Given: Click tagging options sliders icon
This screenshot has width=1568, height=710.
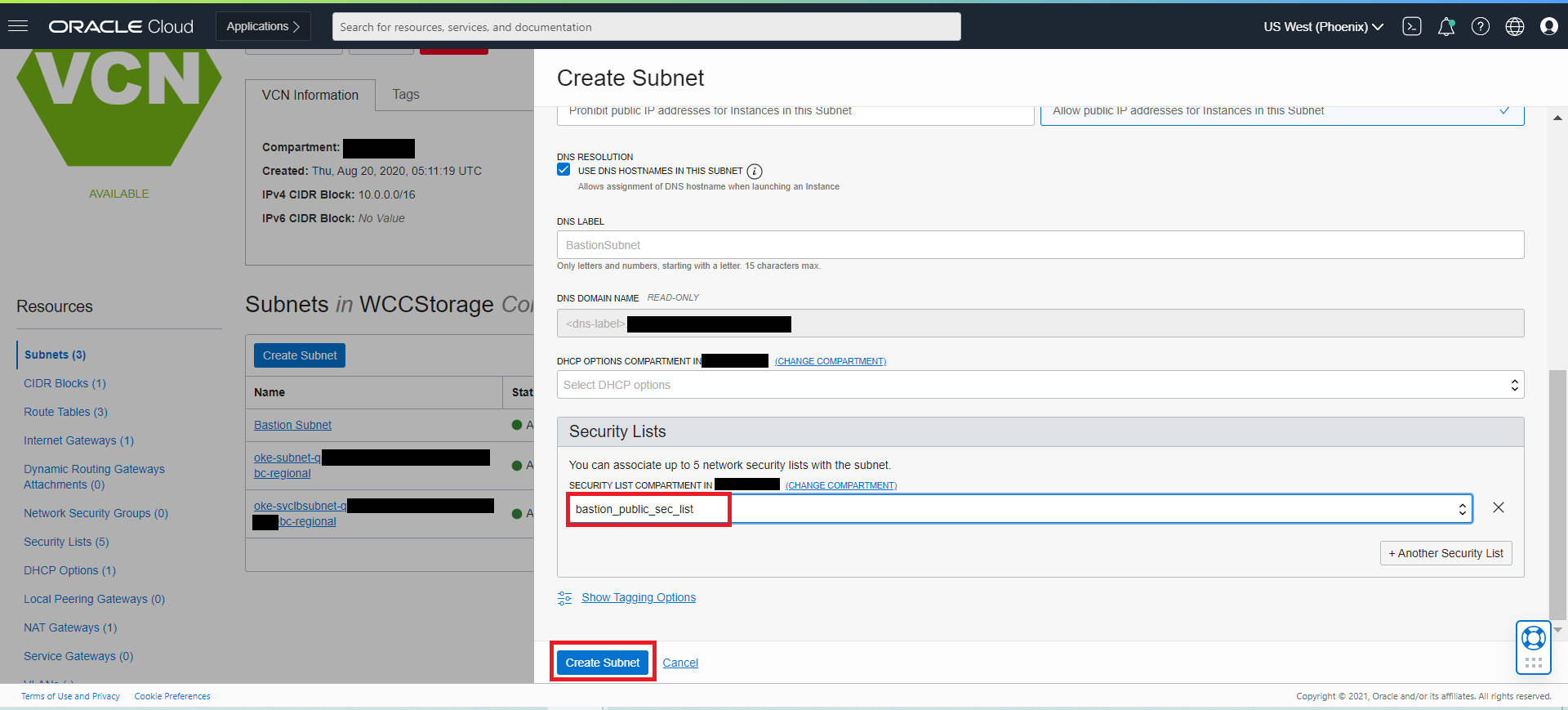Looking at the screenshot, I should pyautogui.click(x=564, y=598).
